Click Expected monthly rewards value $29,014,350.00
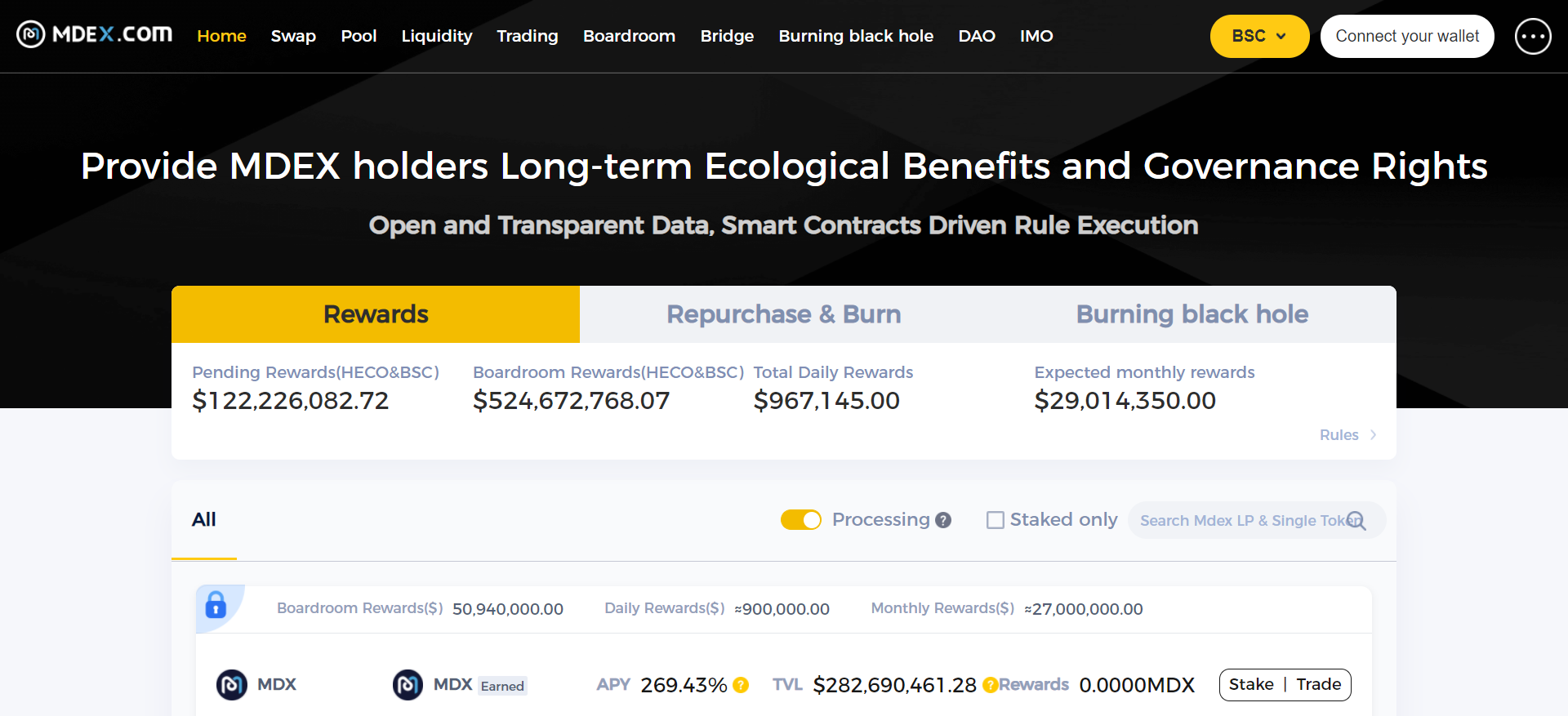 click(x=1125, y=401)
